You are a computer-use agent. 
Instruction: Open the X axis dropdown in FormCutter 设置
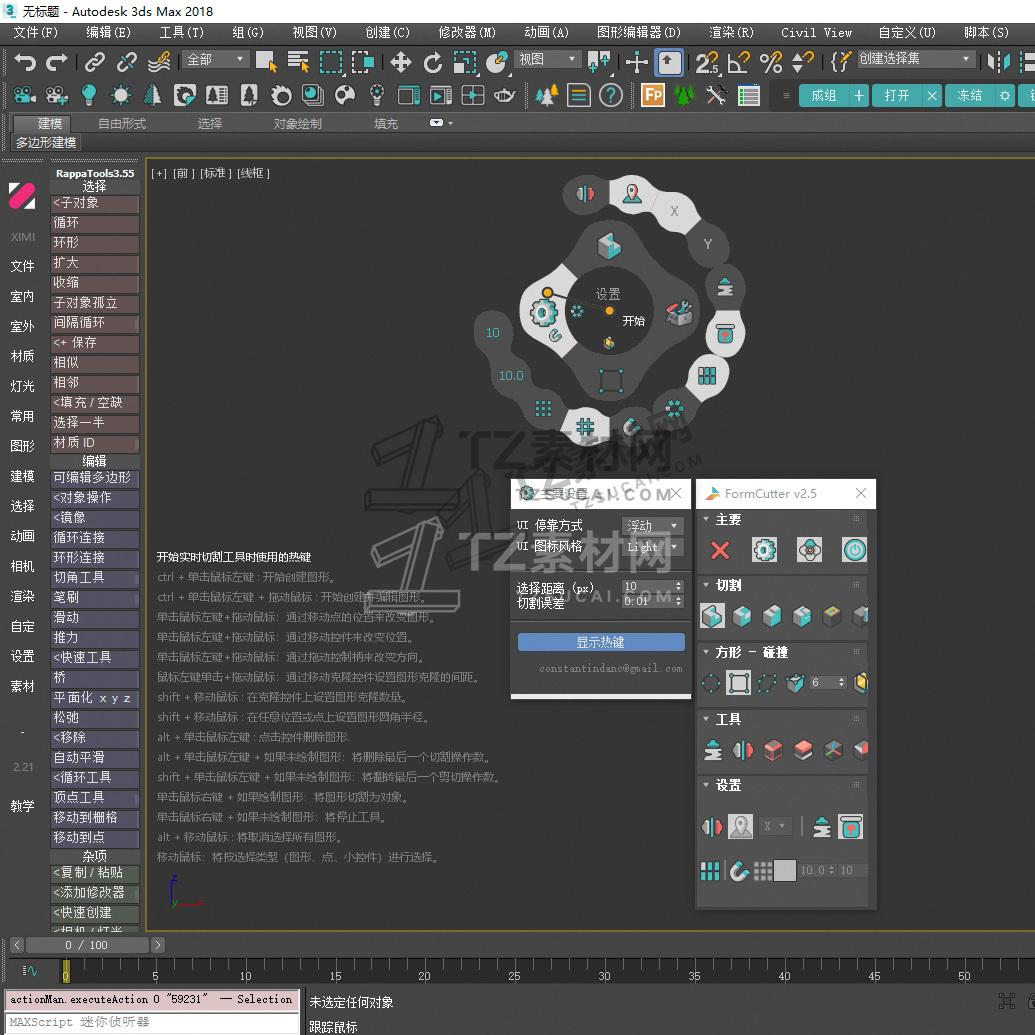(775, 826)
